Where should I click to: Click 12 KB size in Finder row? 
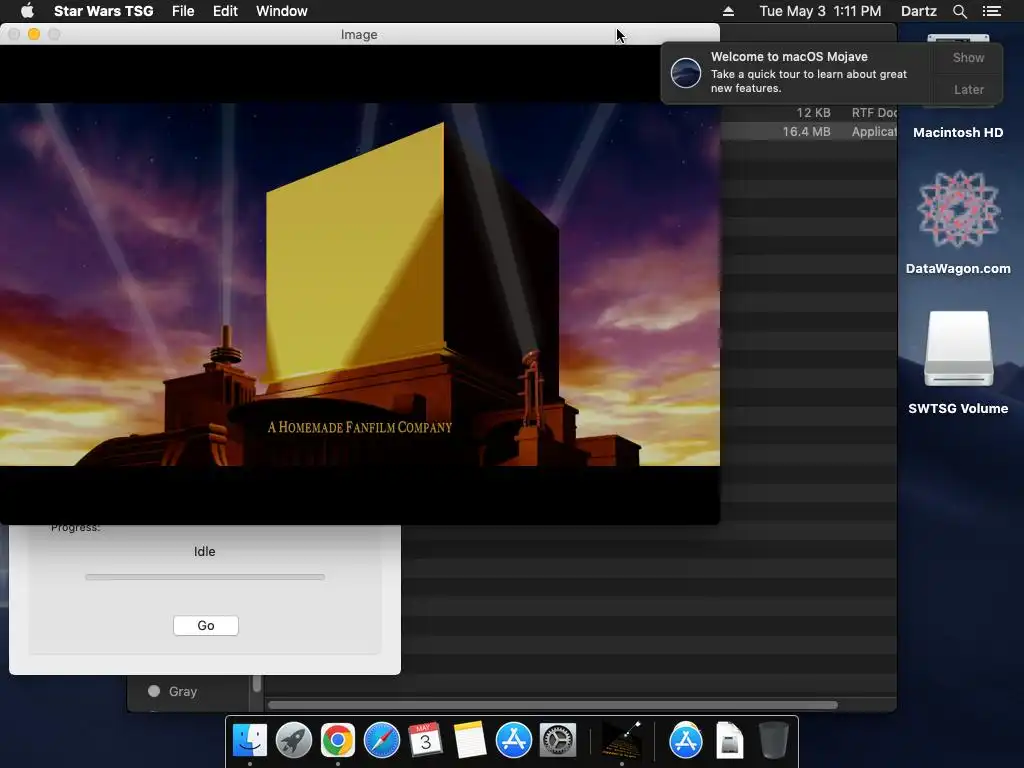coord(813,113)
